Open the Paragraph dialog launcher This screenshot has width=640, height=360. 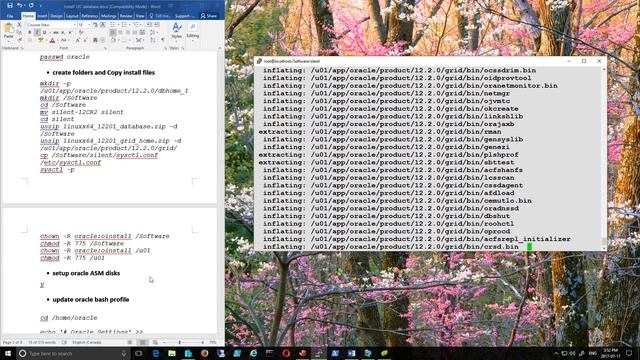point(166,48)
